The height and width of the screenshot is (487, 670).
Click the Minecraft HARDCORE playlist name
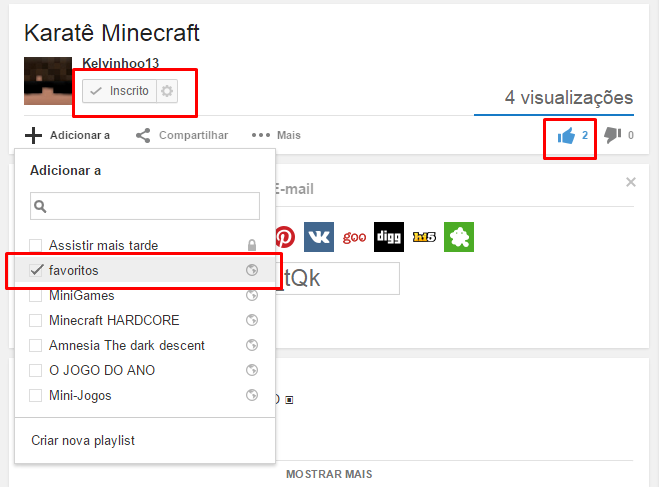pos(114,320)
